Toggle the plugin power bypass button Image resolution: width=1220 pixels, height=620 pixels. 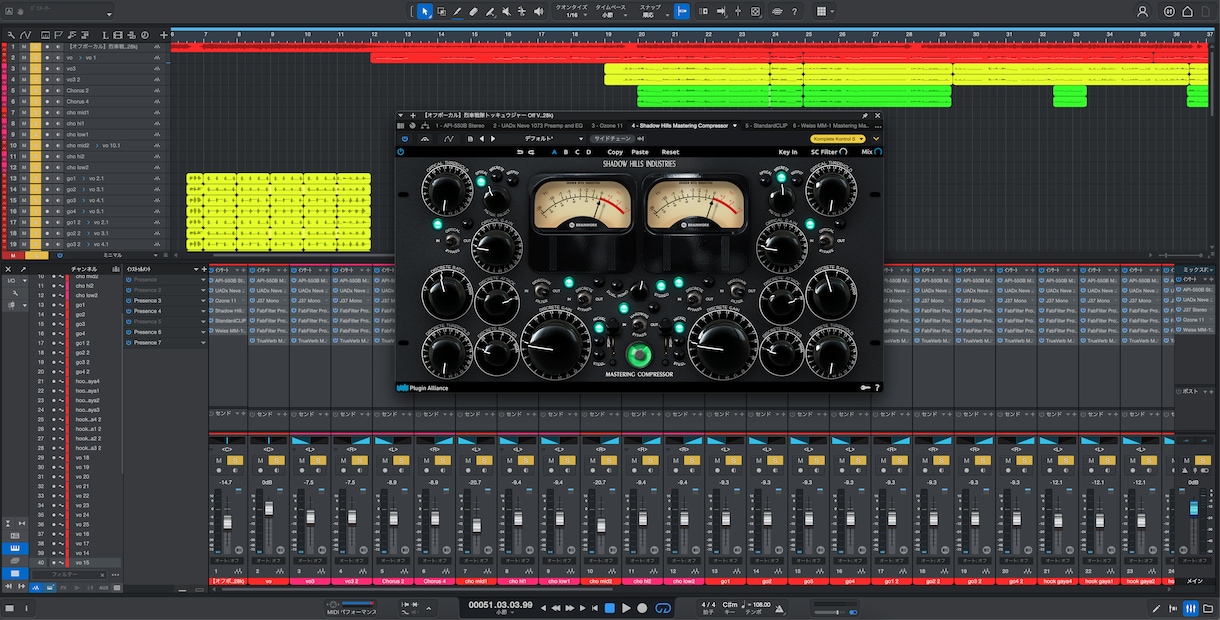(401, 152)
